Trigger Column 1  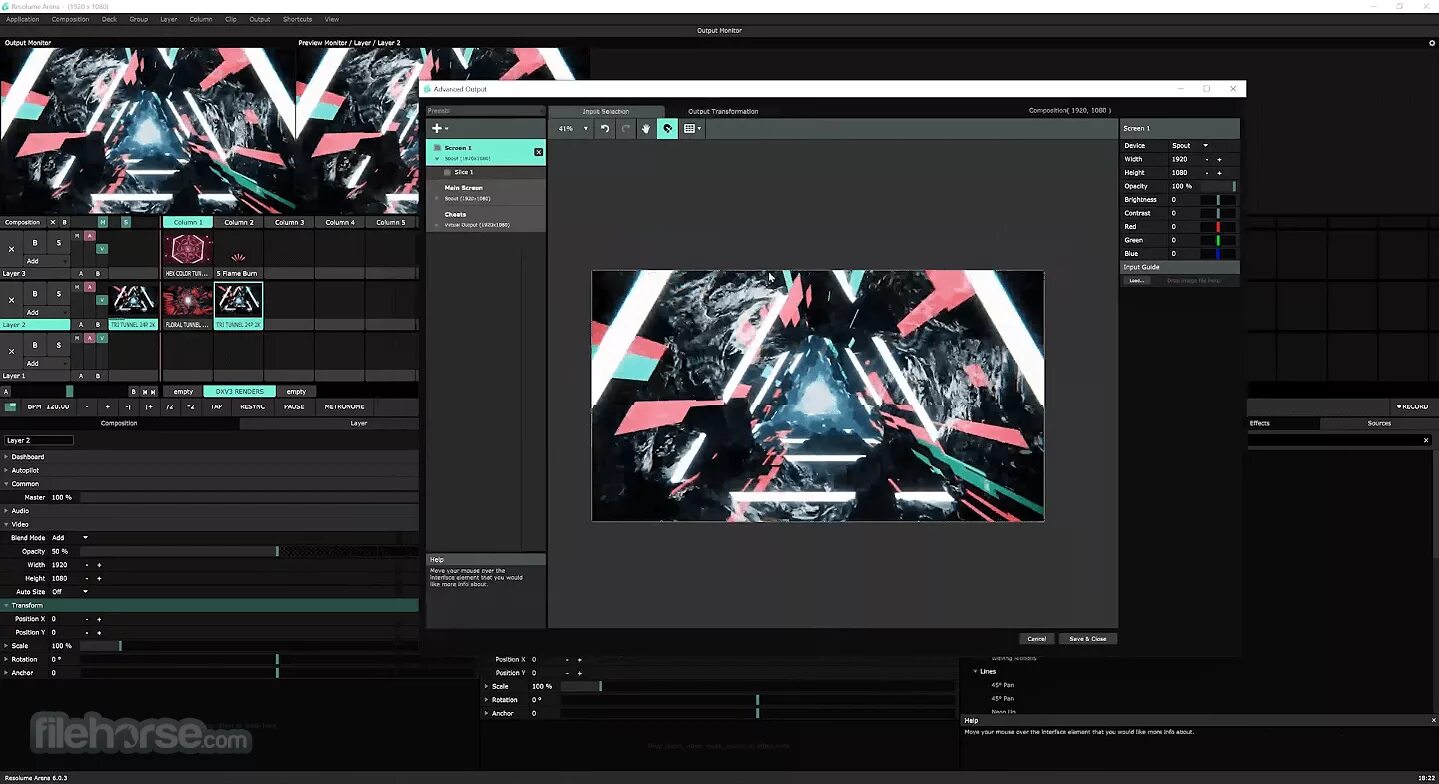[x=188, y=222]
